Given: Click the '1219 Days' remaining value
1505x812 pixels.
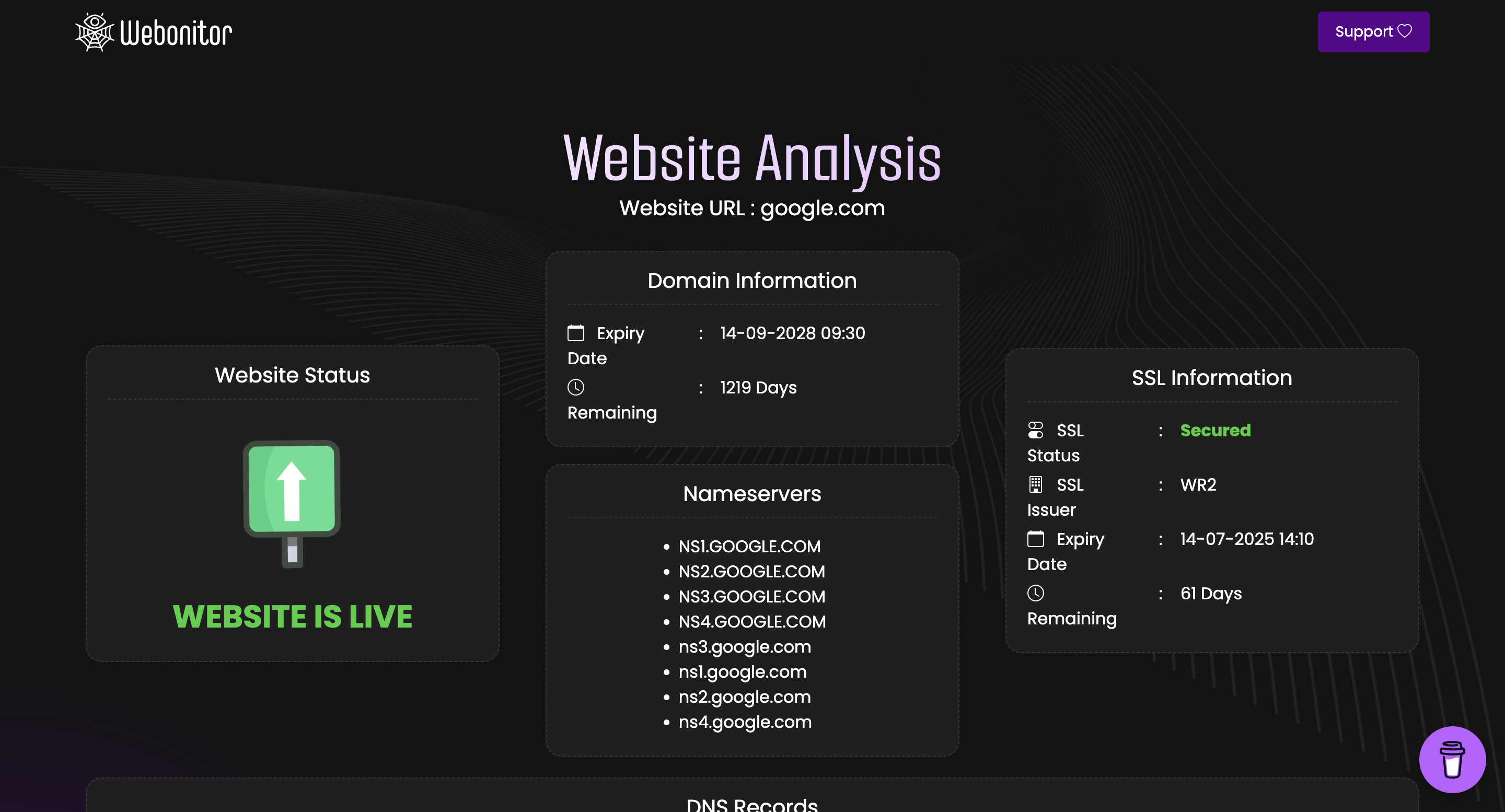Looking at the screenshot, I should (x=758, y=388).
